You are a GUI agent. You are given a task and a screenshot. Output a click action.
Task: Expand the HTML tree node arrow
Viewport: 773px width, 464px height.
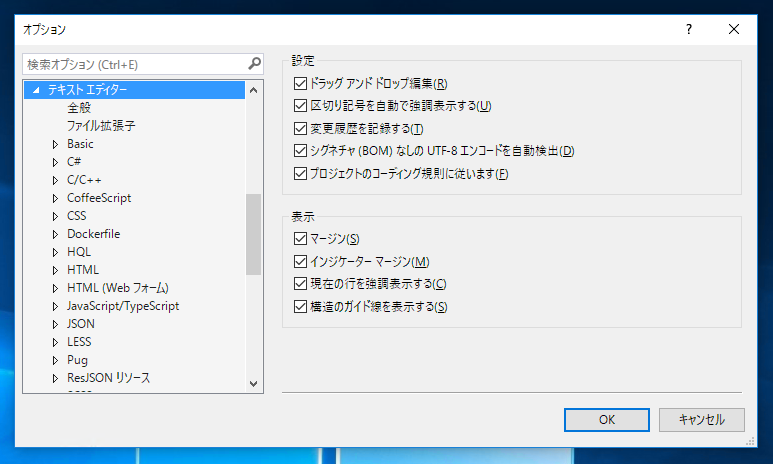pos(55,270)
